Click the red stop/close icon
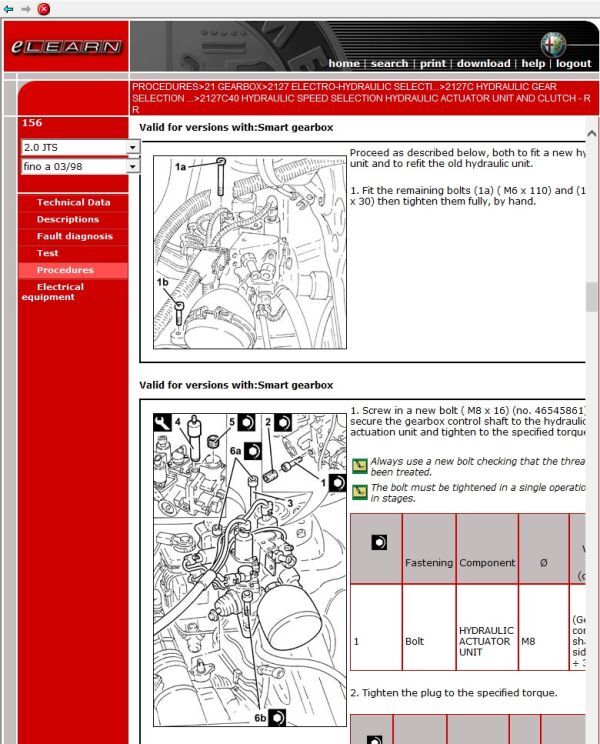The height and width of the screenshot is (744, 600). coord(44,9)
